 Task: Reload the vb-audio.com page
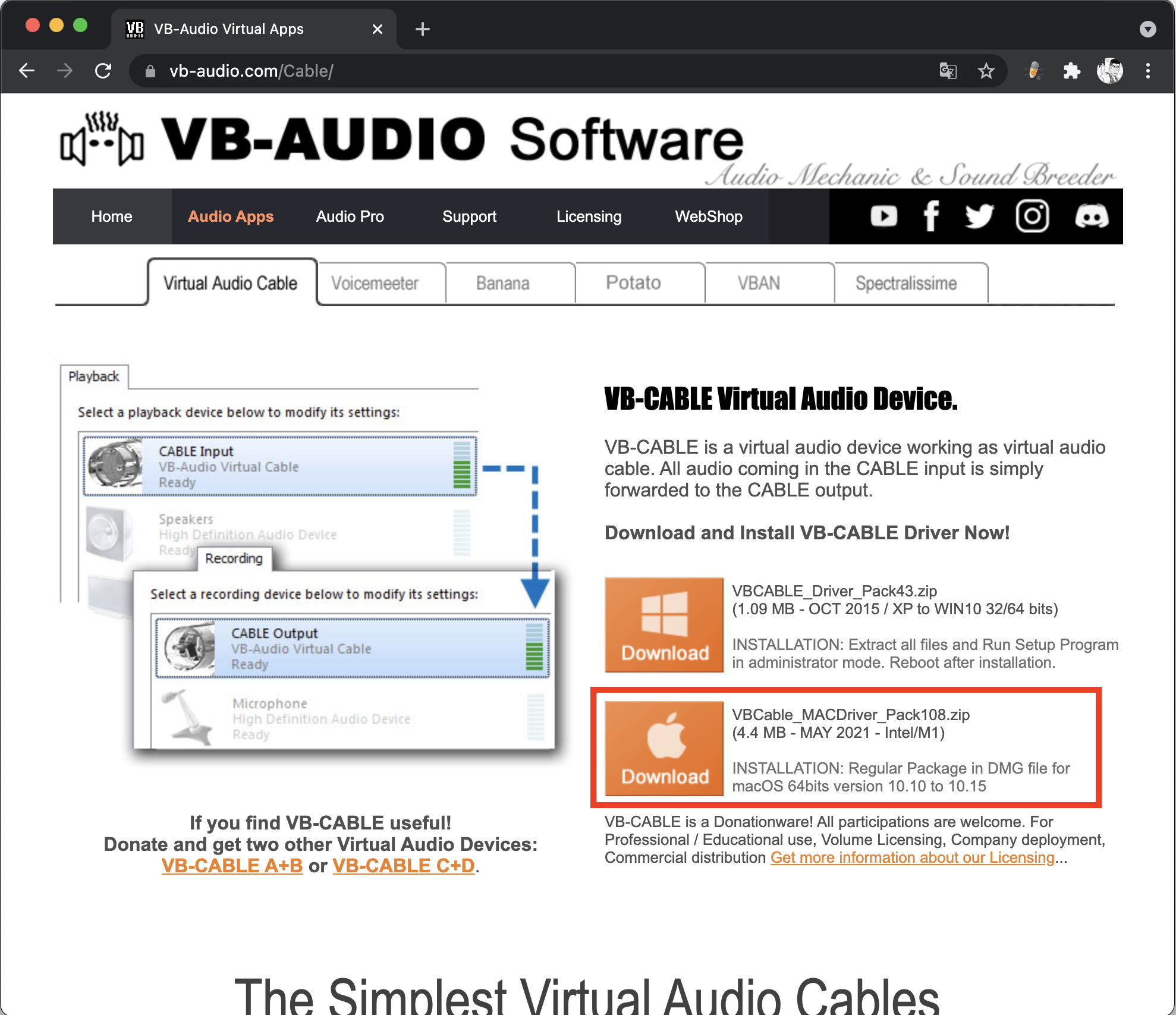(x=103, y=71)
